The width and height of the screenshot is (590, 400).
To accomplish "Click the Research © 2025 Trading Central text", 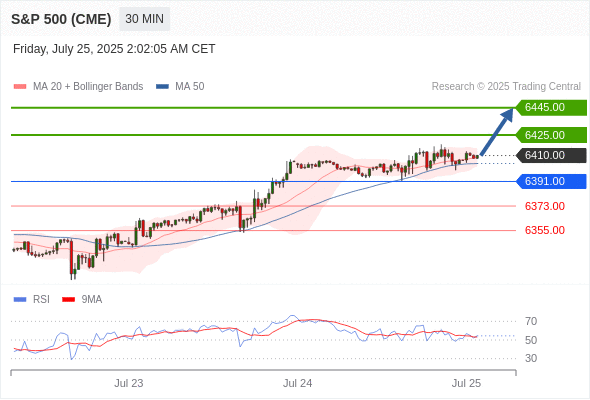I will (x=506, y=87).
